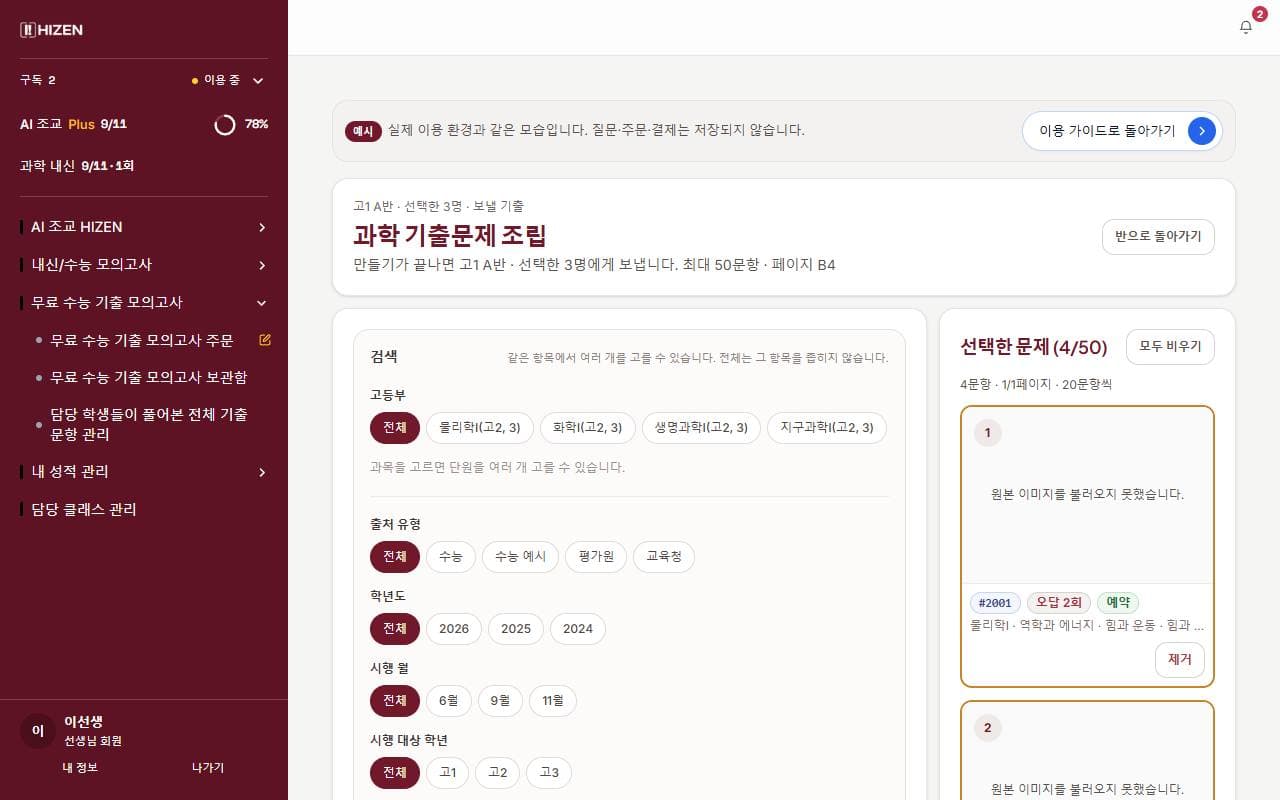Click number badge 1 on first card
The image size is (1280, 800).
(x=988, y=433)
